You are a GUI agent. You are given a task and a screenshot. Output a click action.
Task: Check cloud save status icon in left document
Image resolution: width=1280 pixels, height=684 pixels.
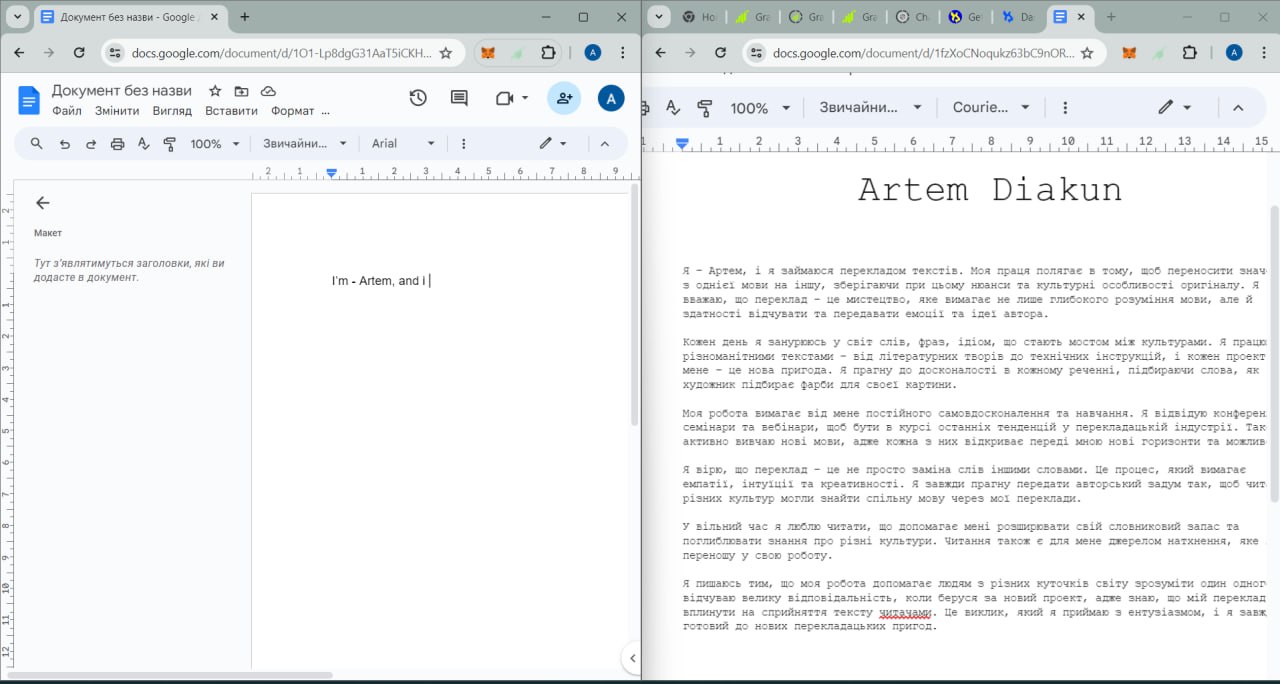(268, 91)
